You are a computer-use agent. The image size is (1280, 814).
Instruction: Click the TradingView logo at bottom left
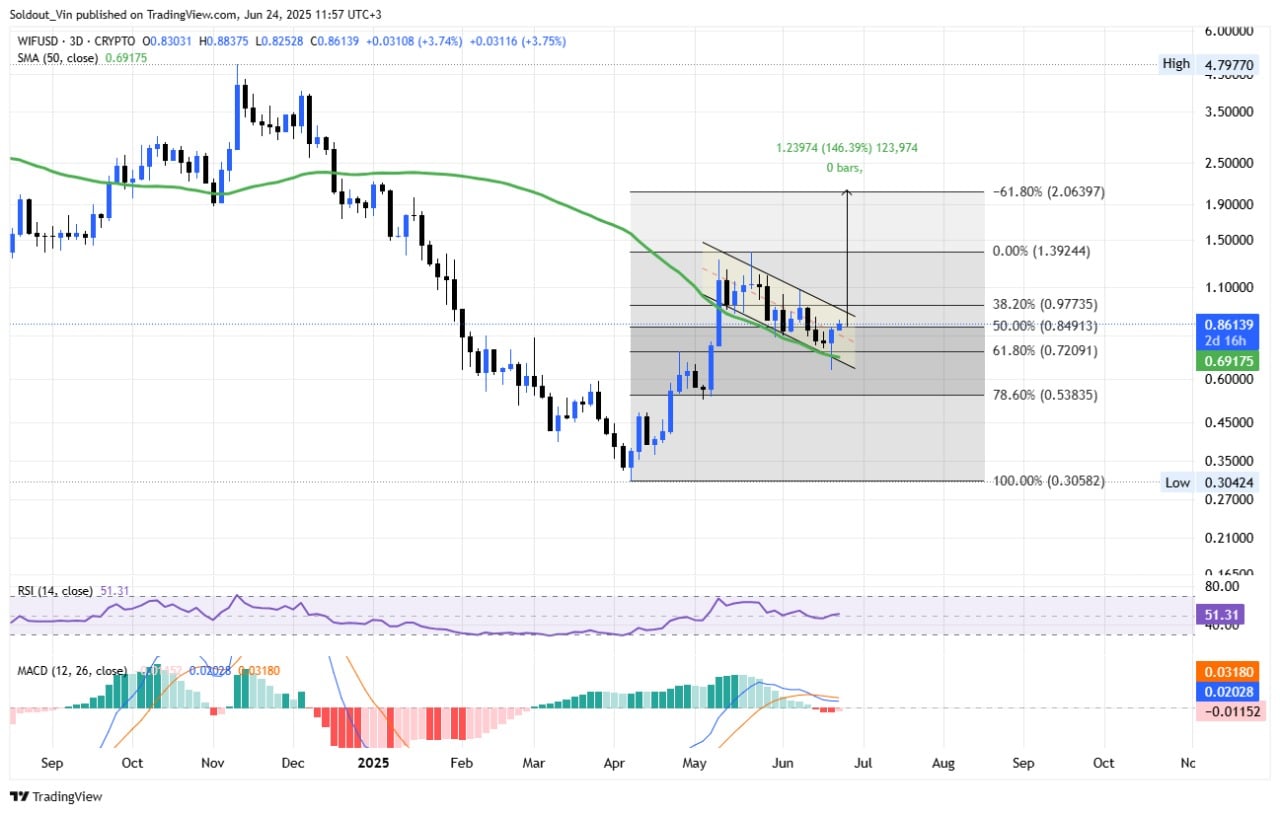coord(56,797)
